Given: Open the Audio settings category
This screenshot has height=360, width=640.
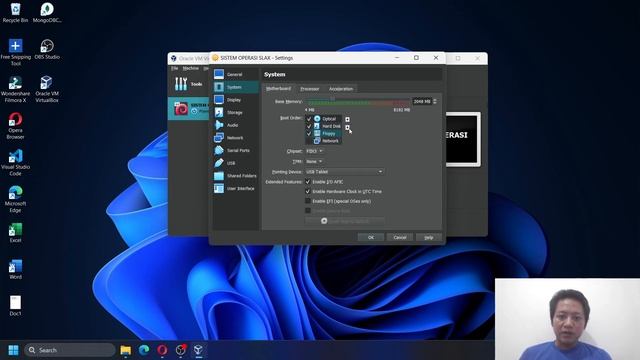Looking at the screenshot, I should [235, 125].
